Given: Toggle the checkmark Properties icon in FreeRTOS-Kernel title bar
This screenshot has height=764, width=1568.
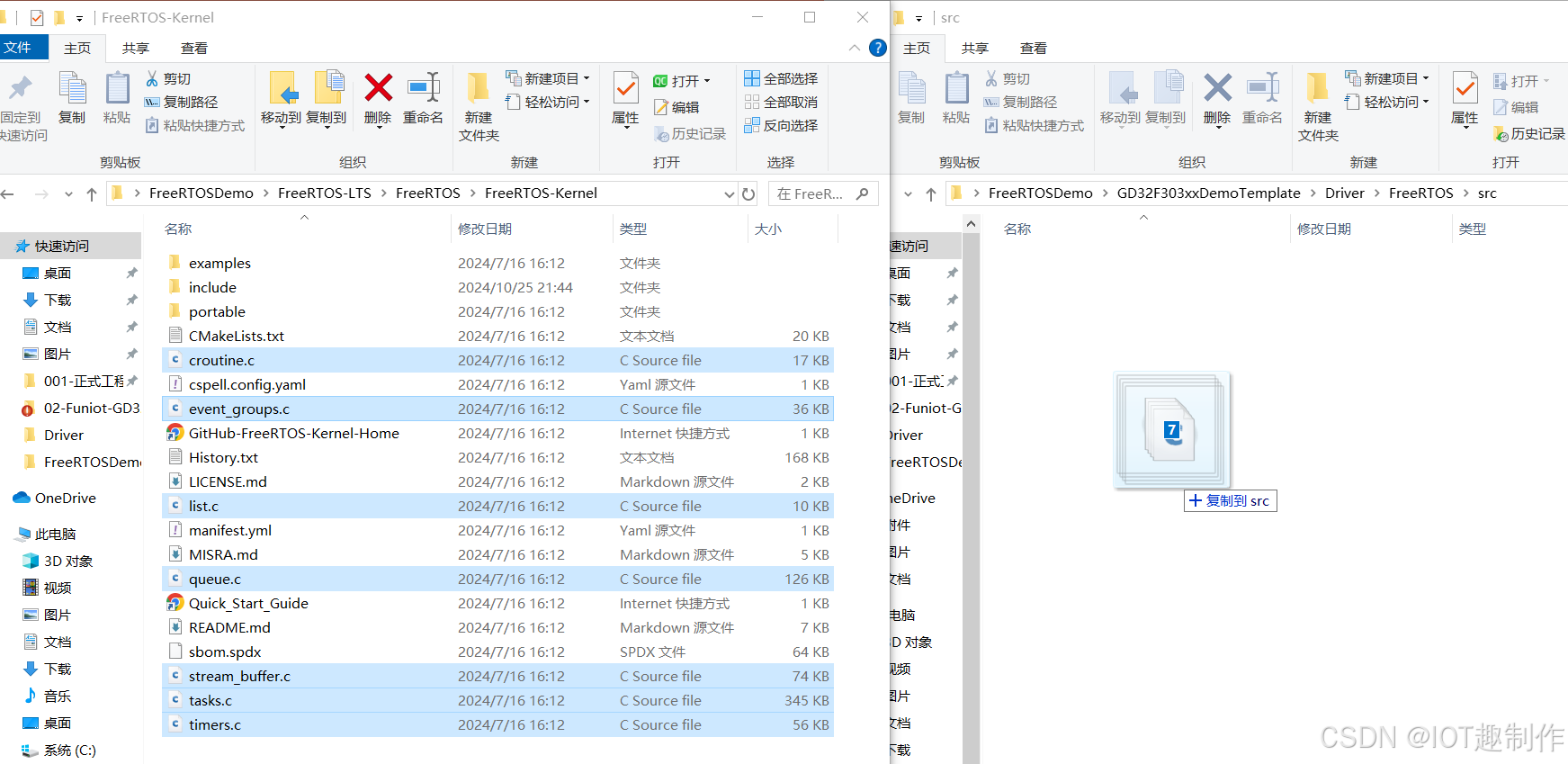Looking at the screenshot, I should click(37, 17).
